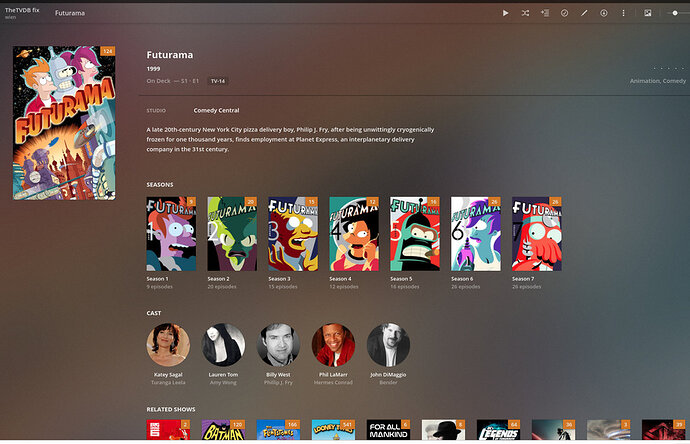This screenshot has width=690, height=444.
Task: Click the SEASONS section heading
Action: (x=160, y=185)
